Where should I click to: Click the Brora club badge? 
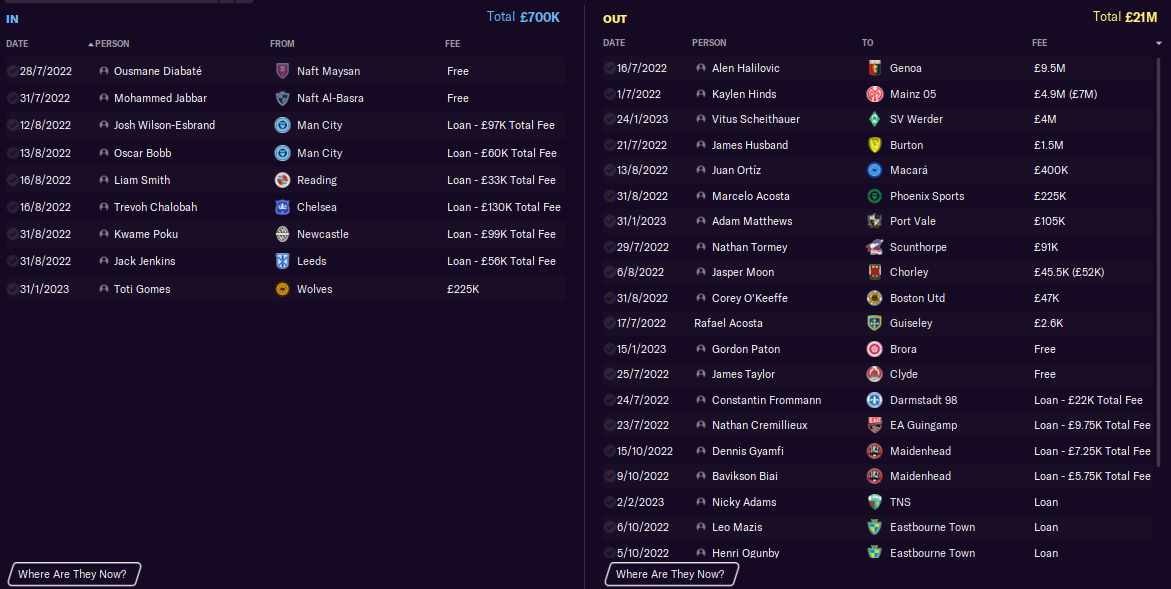click(875, 349)
